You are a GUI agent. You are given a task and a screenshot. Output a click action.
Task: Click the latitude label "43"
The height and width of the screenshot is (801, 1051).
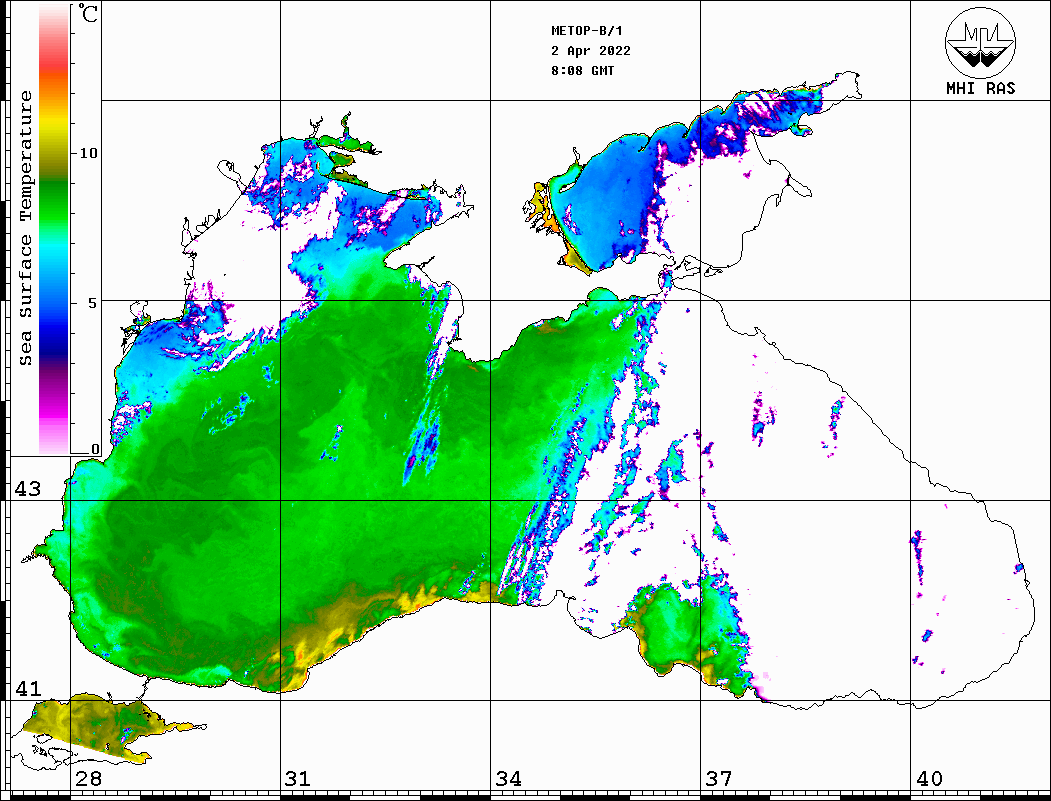tap(28, 489)
